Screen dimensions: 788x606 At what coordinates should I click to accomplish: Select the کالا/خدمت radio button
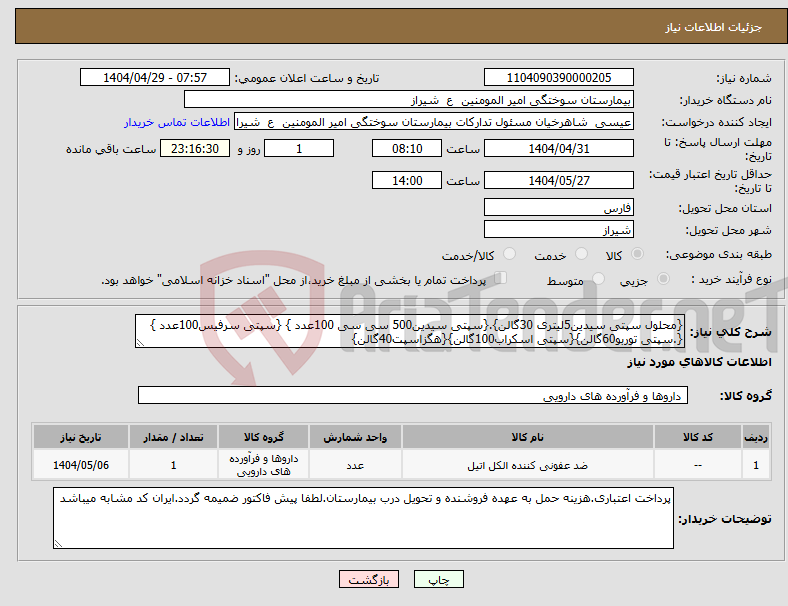point(509,254)
